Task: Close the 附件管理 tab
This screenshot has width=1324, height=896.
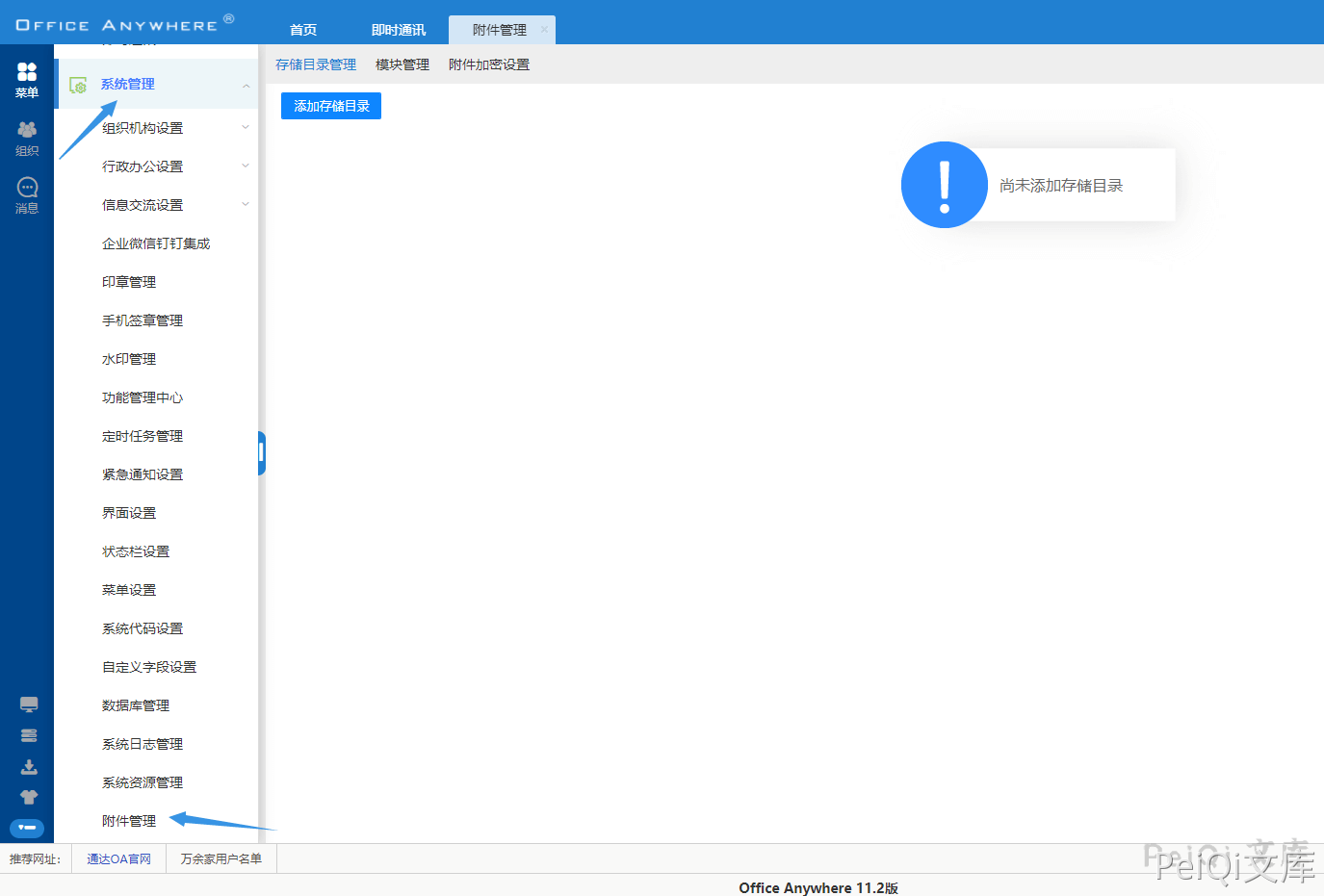Action: pyautogui.click(x=544, y=30)
